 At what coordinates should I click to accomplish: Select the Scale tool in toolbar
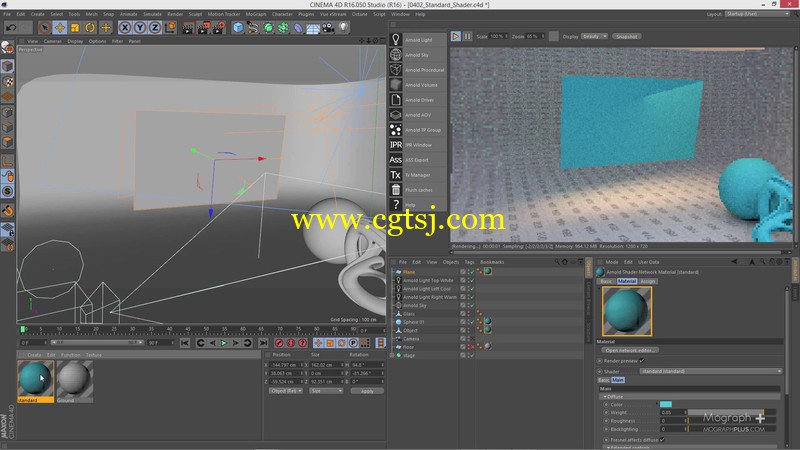point(75,28)
